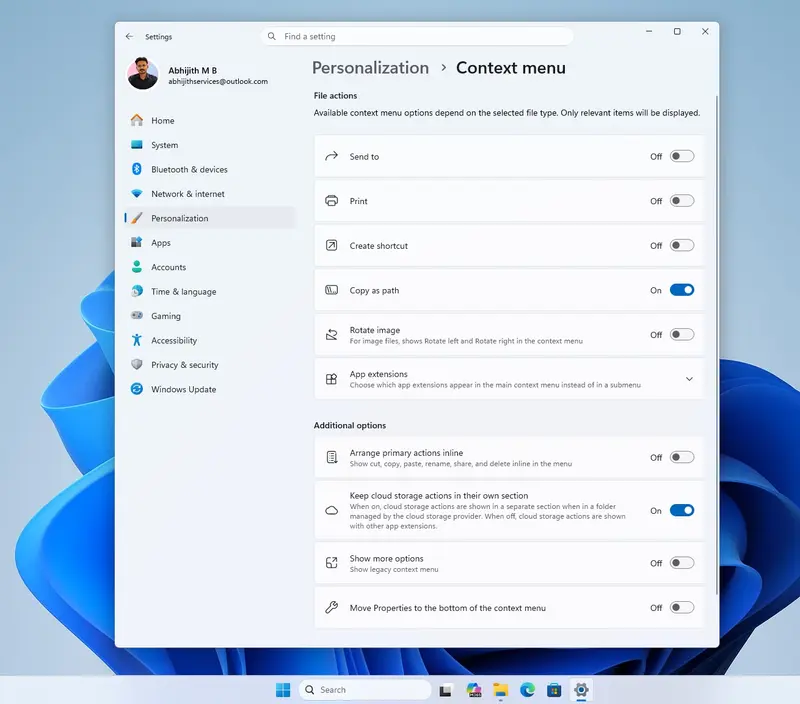The image size is (800, 704).
Task: Turn on the Print toggle
Action: point(682,200)
